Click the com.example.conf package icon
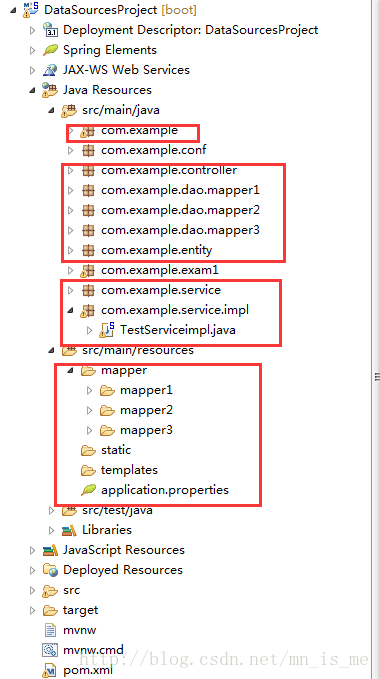This screenshot has height=679, width=380. (x=88, y=150)
